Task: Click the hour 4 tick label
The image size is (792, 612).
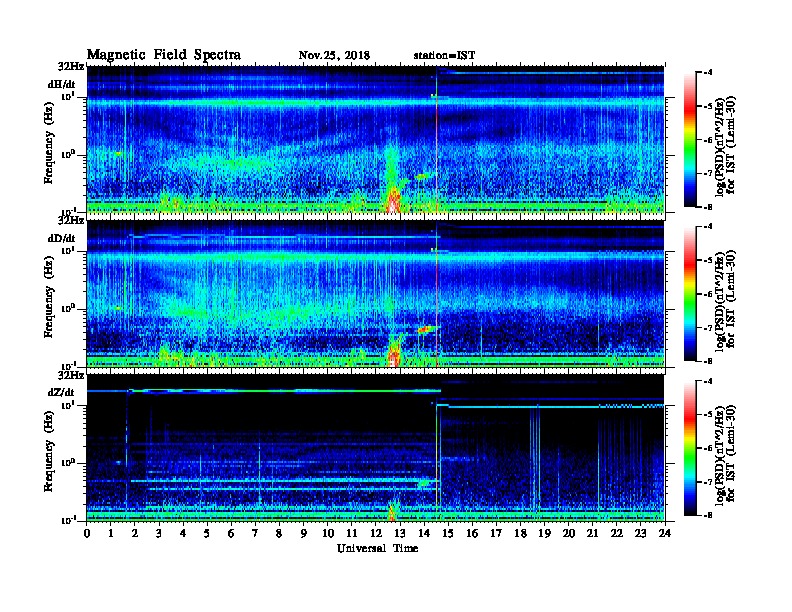Action: [183, 534]
